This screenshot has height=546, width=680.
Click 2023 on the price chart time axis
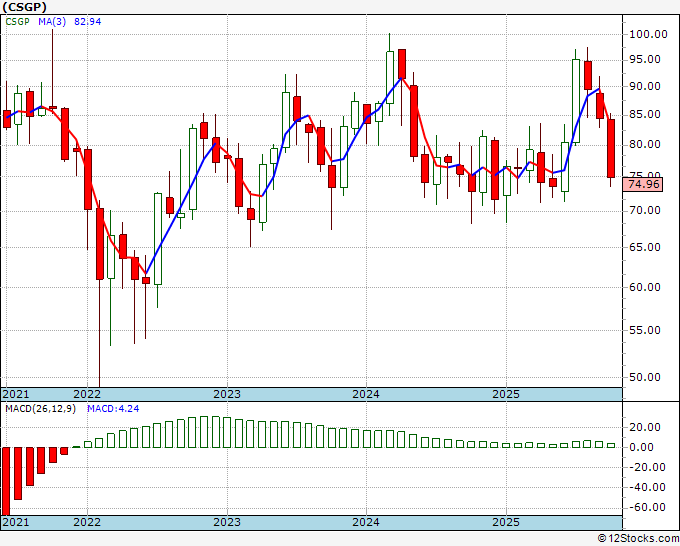[x=227, y=394]
